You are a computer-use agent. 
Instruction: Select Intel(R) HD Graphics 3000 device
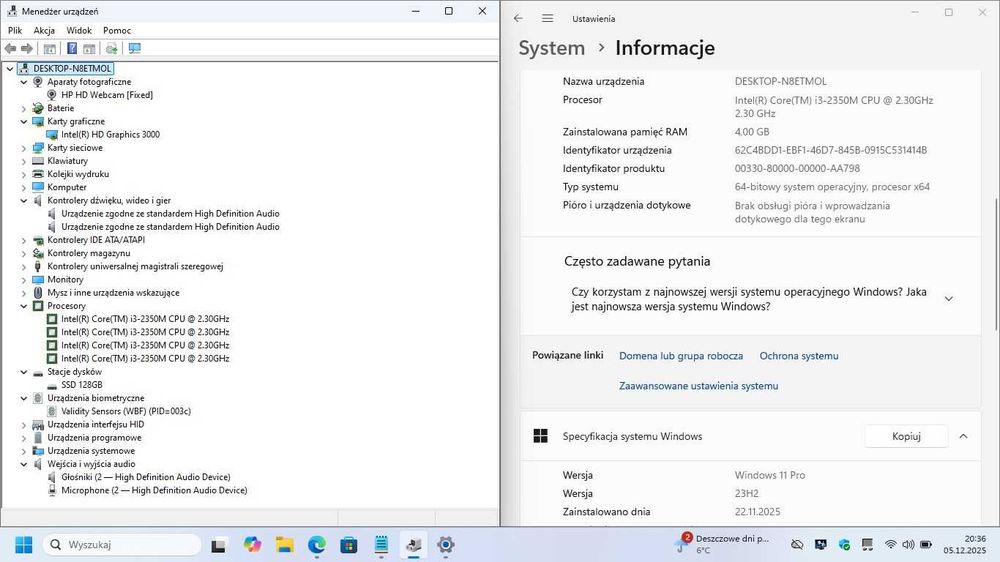coord(110,135)
